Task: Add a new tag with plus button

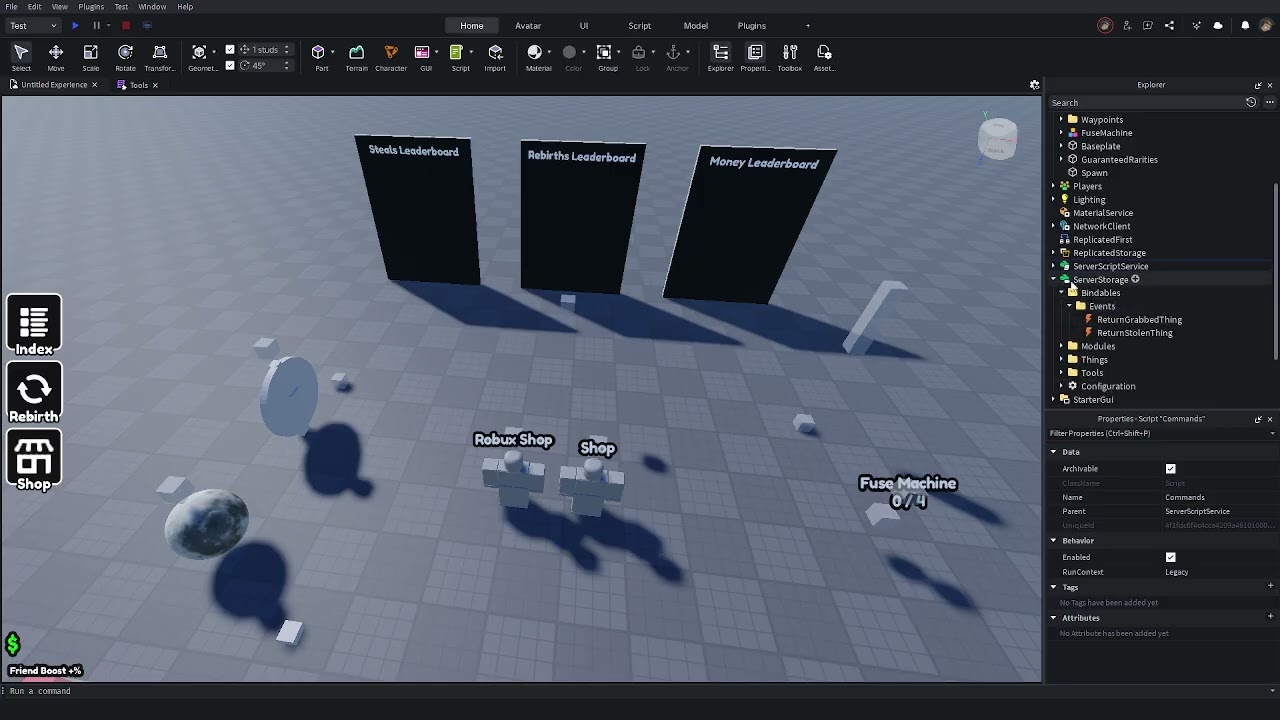Action: tap(1270, 587)
